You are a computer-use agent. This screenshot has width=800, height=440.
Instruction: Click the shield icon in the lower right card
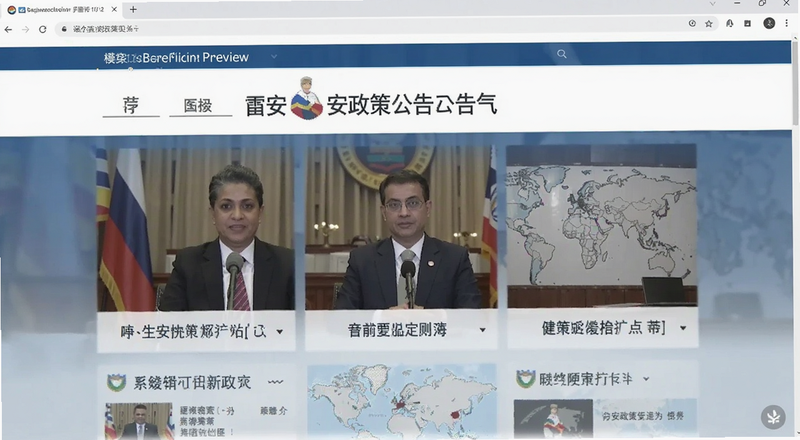[x=526, y=379]
